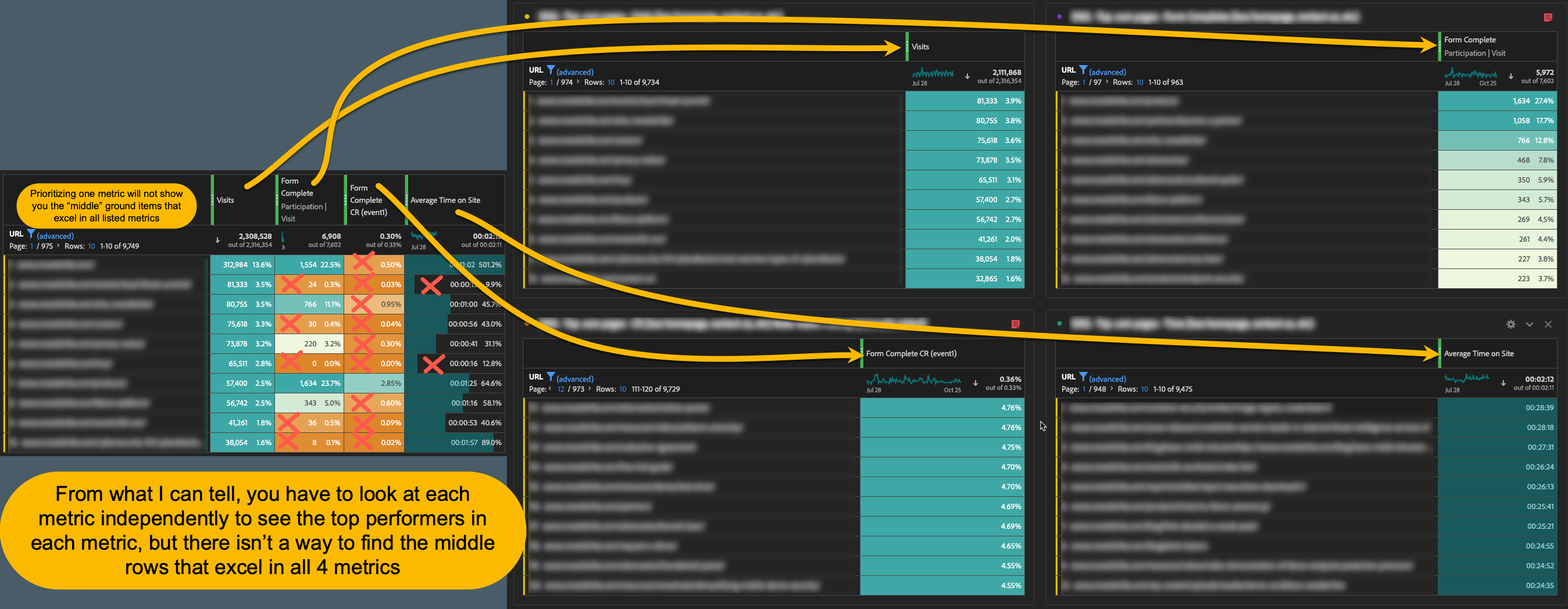Image resolution: width=1568 pixels, height=609 pixels.
Task: Collapse the Average Time on Site panel with the chevron
Action: click(1529, 324)
